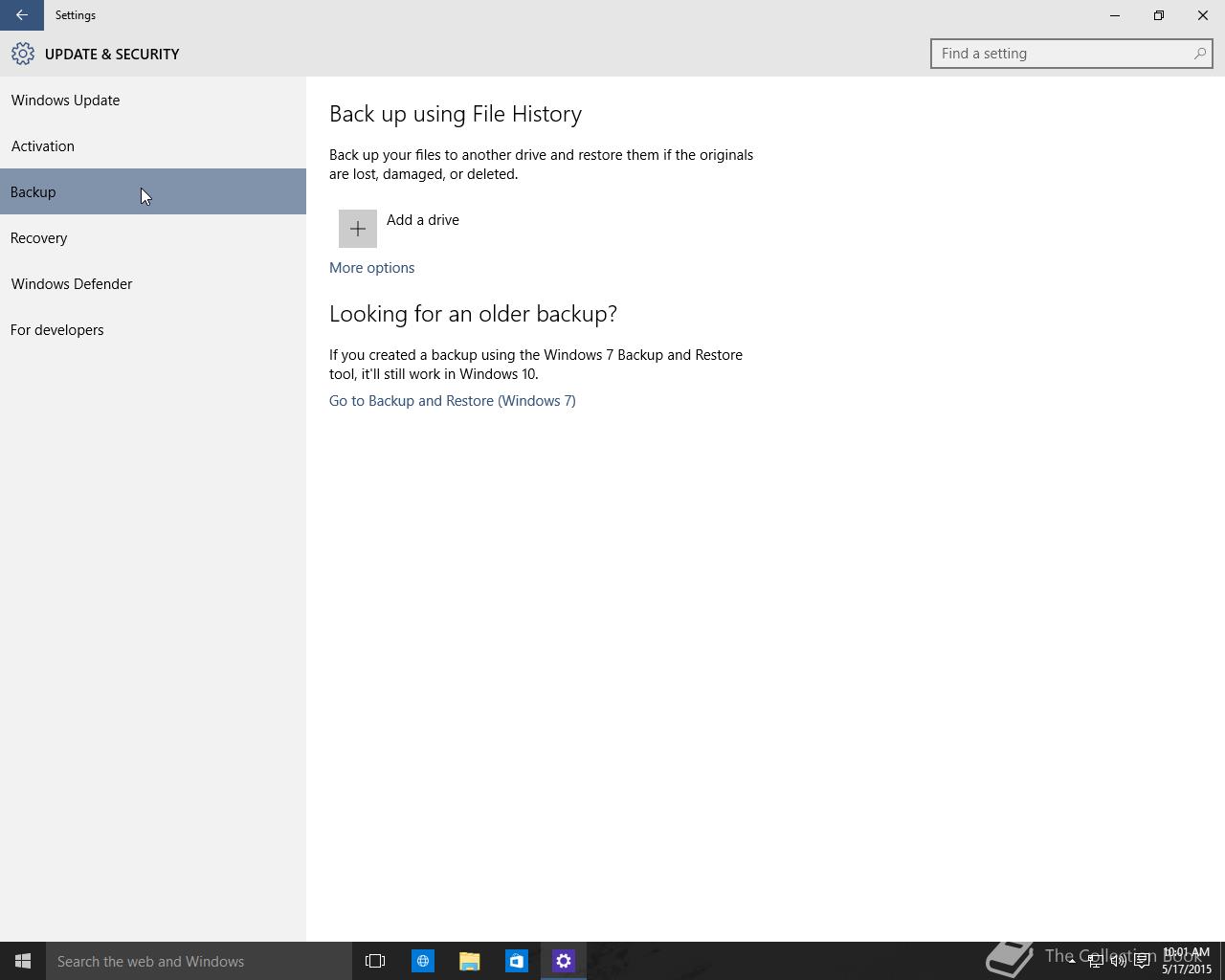Select the Settings gear on the taskbar

pos(564,961)
